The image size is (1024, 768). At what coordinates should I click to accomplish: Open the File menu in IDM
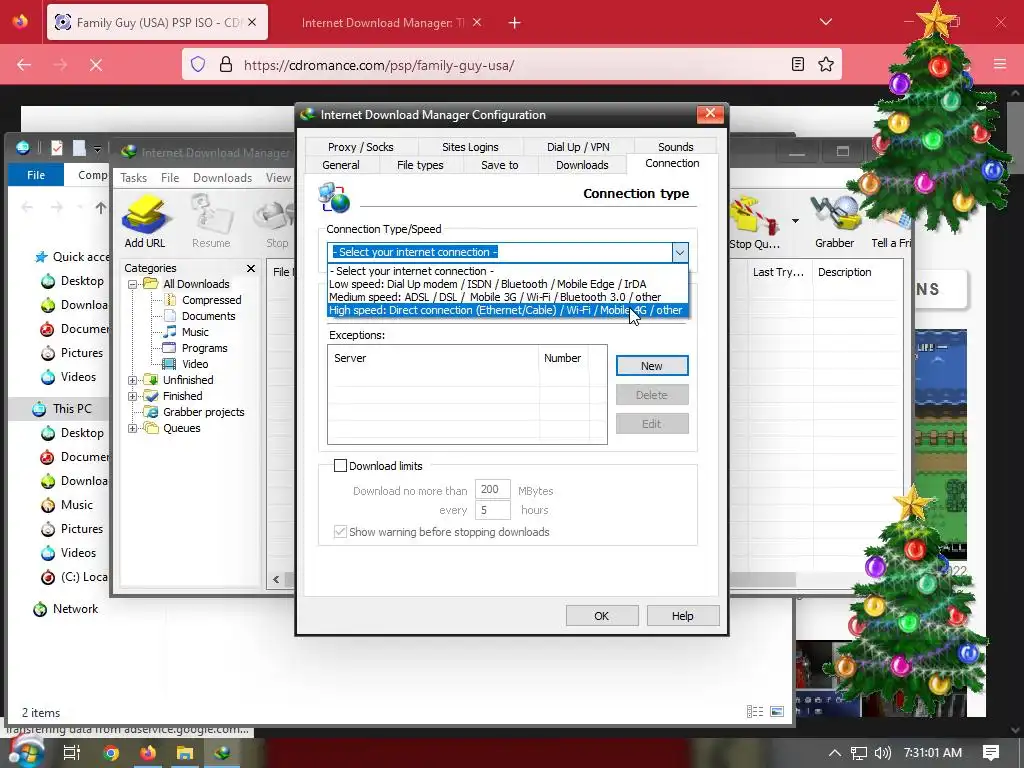click(170, 178)
